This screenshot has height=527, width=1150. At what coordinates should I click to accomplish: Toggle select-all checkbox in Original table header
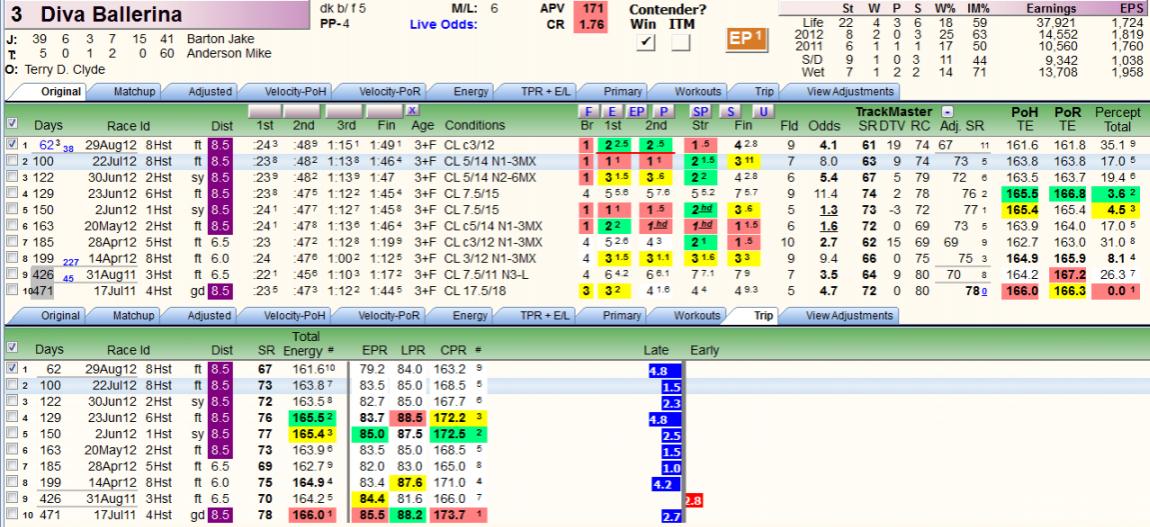(12, 123)
